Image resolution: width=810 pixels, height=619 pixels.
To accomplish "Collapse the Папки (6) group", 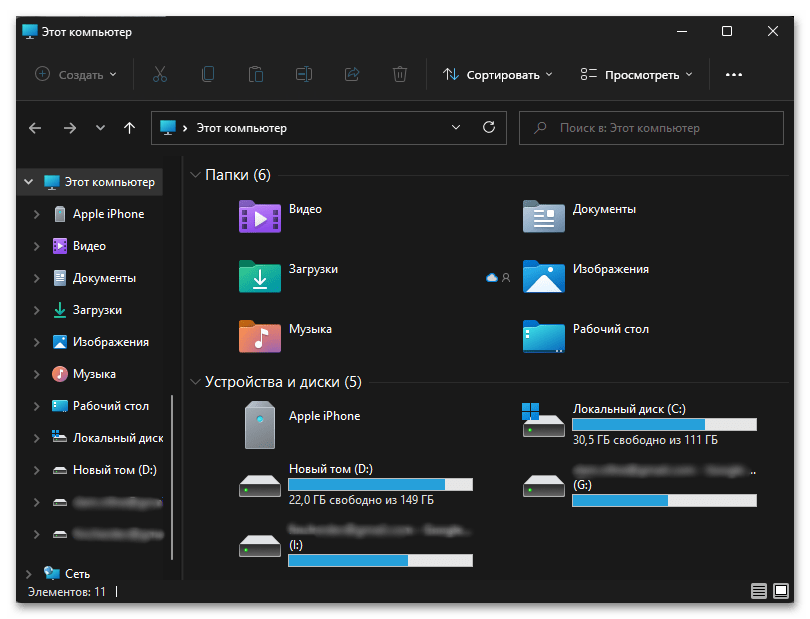I will click(195, 175).
